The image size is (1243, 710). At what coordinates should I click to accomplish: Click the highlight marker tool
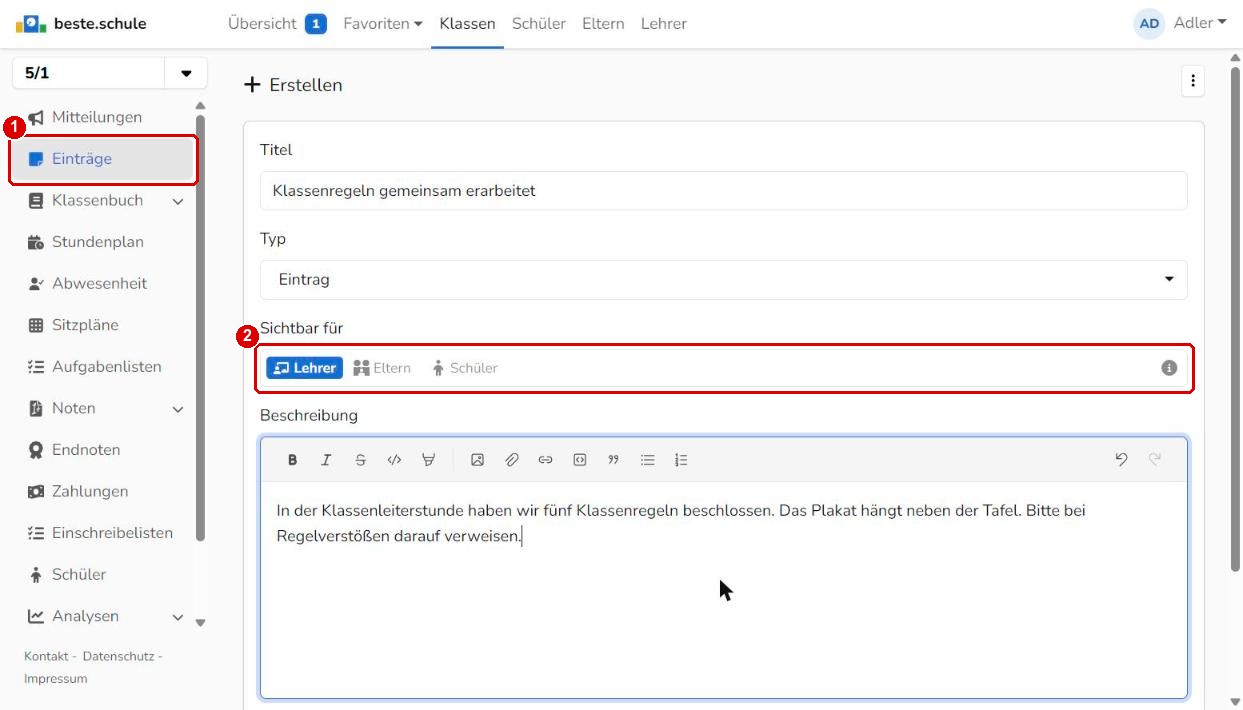coord(428,460)
